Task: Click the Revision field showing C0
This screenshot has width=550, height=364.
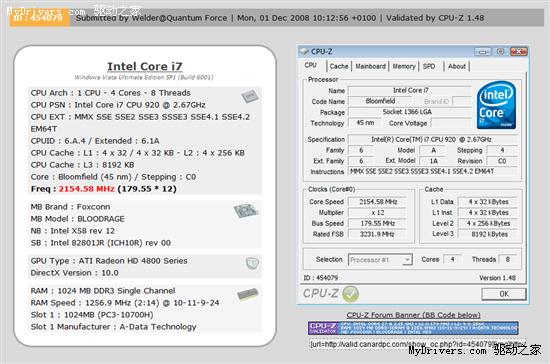Action: click(x=502, y=161)
